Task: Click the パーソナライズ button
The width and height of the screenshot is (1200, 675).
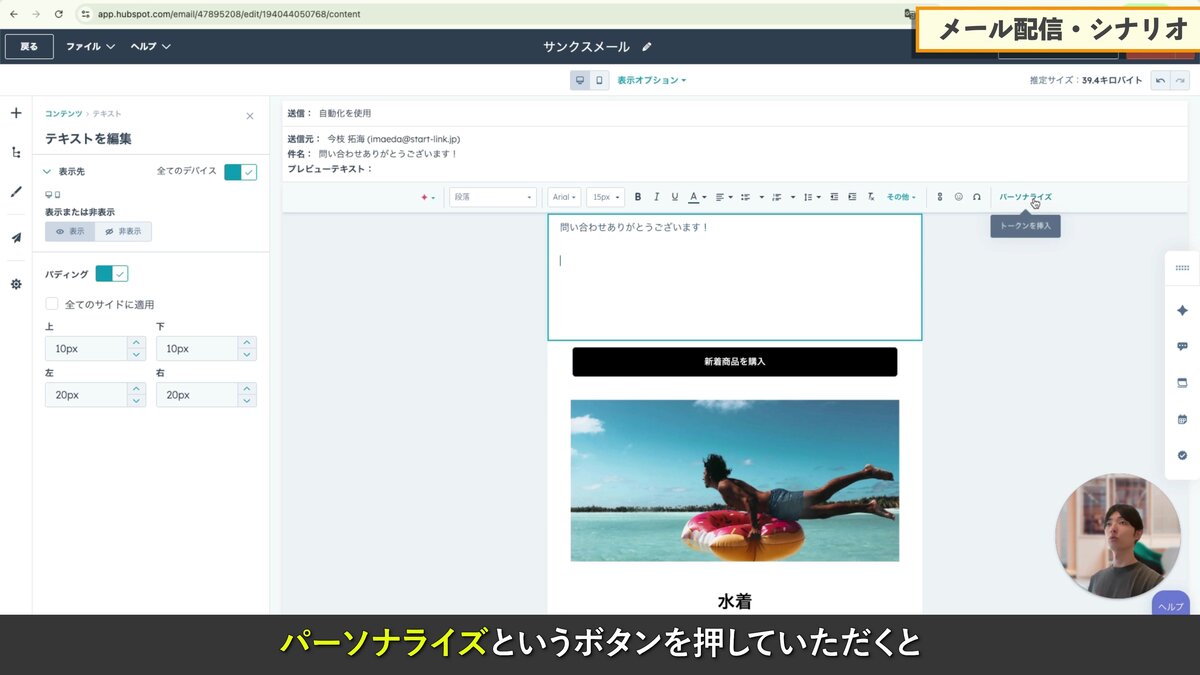Action: (x=1026, y=196)
